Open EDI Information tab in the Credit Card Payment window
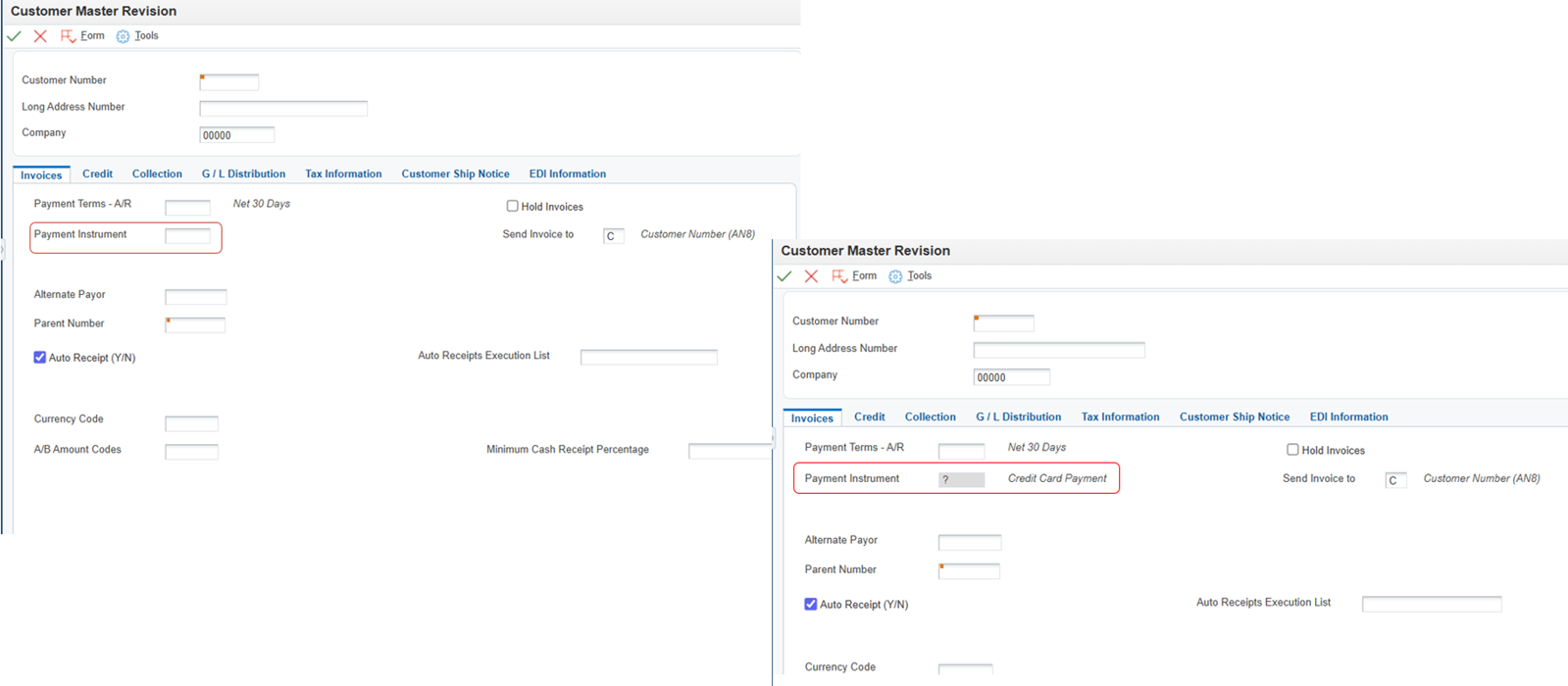 (x=1348, y=417)
